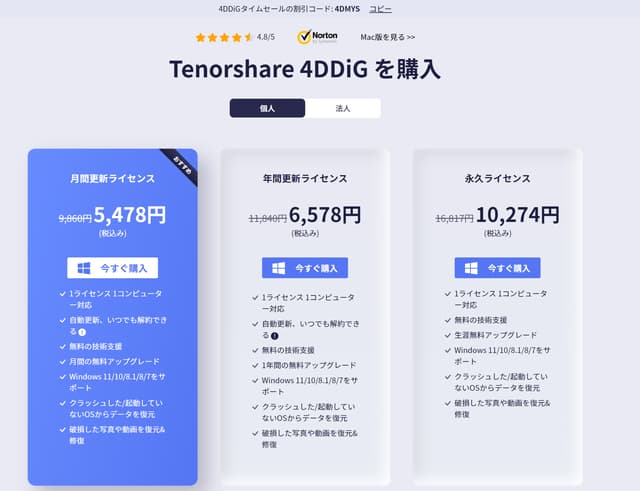
Task: Select the 個人 tab
Action: point(267,108)
